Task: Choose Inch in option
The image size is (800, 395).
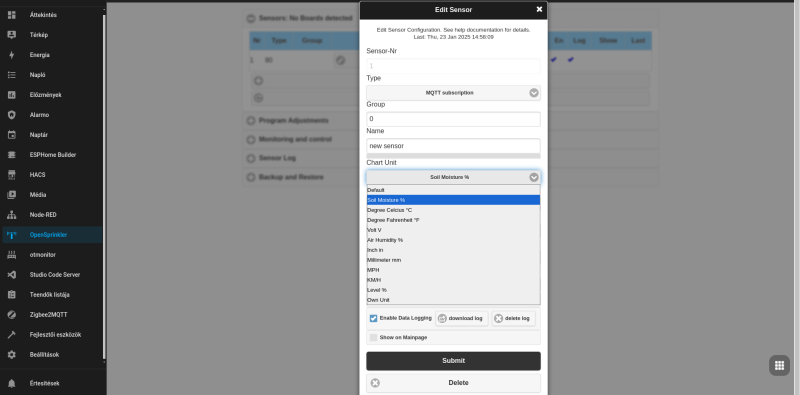Action: click(x=453, y=250)
